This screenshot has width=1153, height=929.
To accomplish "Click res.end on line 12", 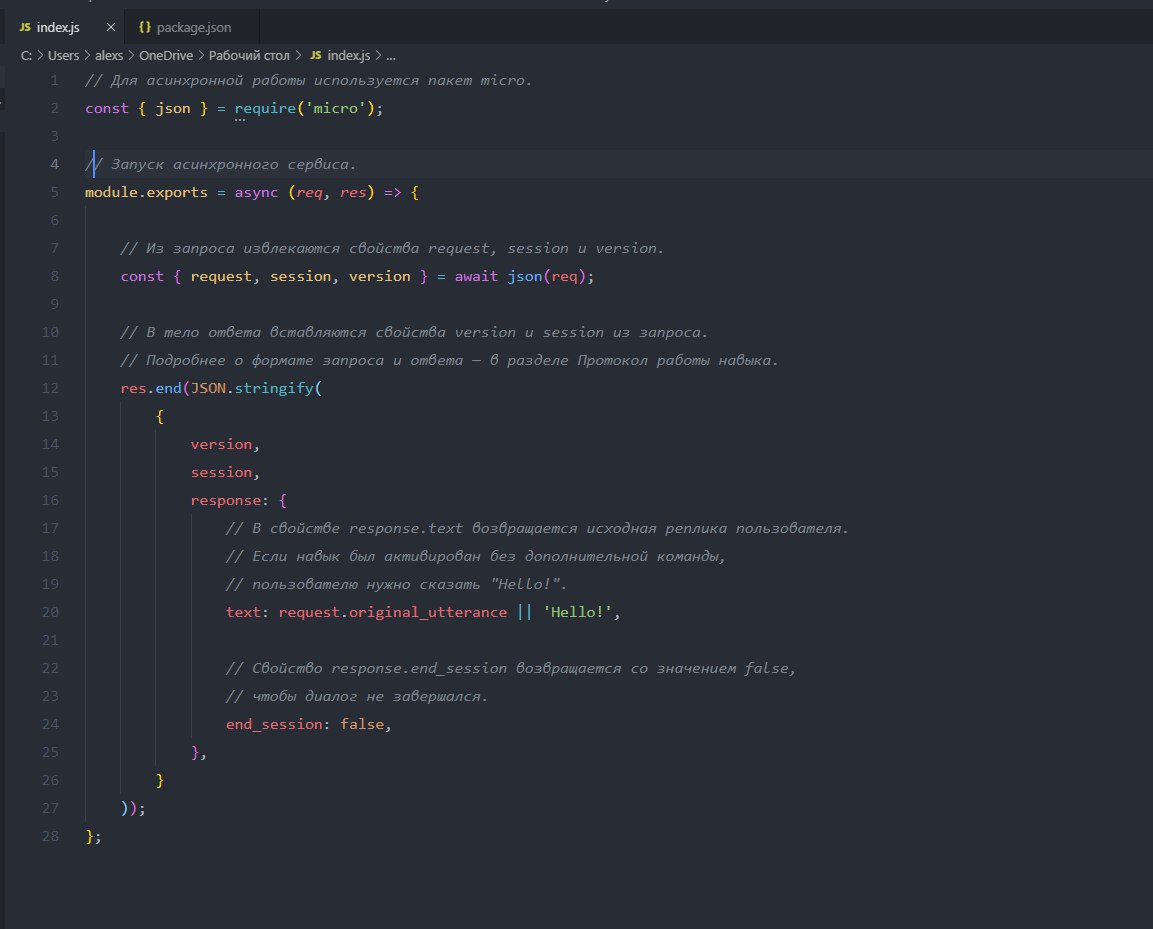I will coord(151,388).
